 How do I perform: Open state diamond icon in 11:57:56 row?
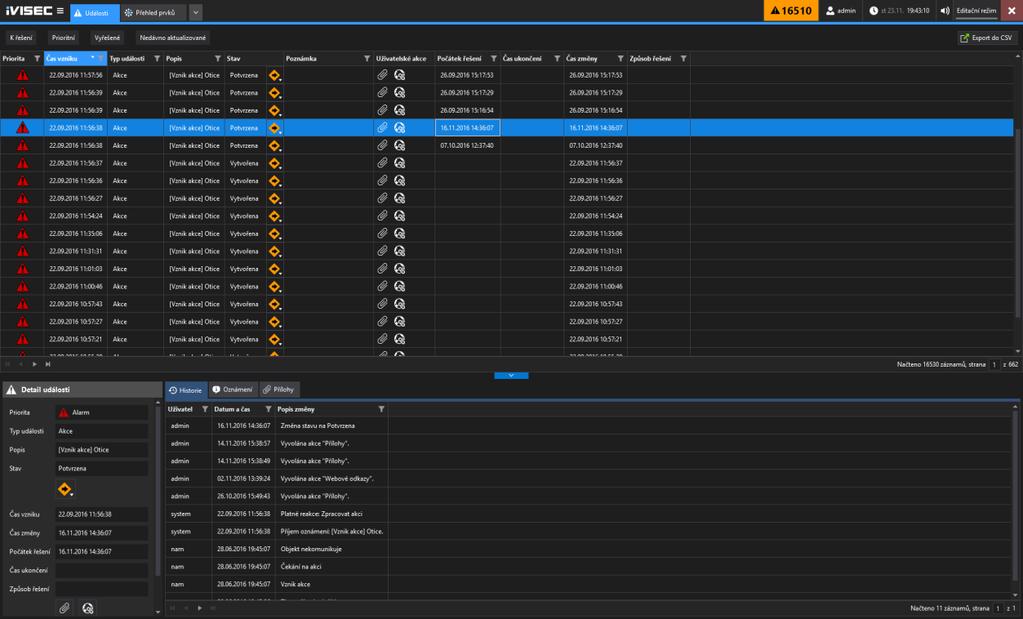pos(275,76)
